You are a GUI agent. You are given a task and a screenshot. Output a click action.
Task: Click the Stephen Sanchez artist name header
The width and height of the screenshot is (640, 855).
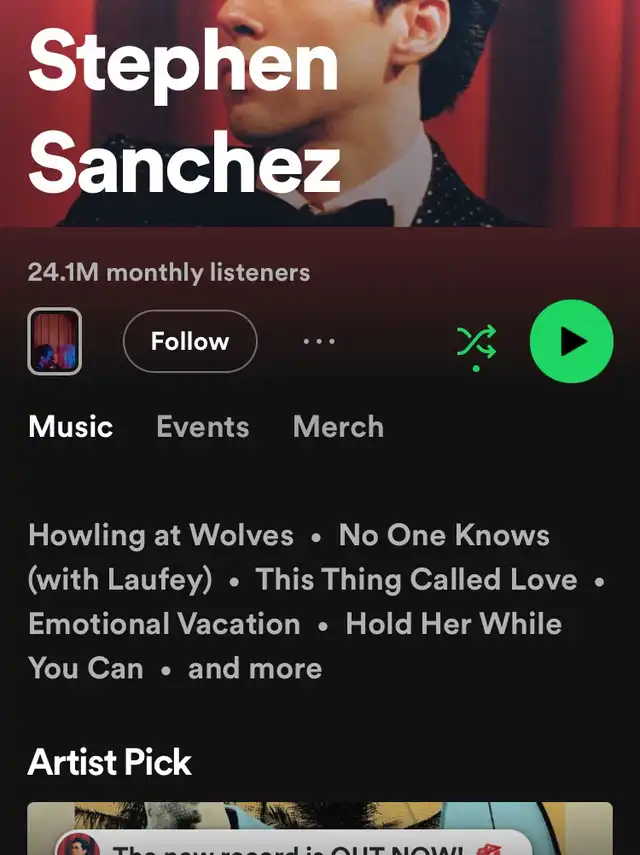(x=184, y=112)
